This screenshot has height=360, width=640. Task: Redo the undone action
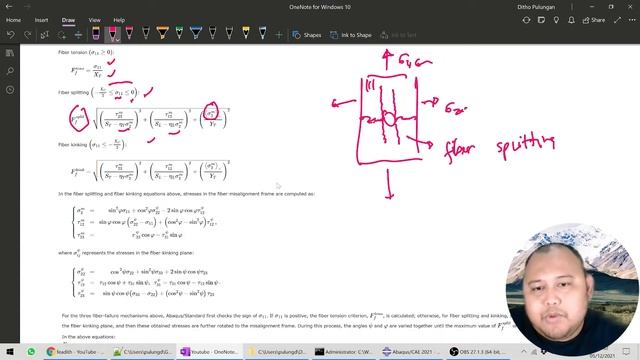point(27,35)
